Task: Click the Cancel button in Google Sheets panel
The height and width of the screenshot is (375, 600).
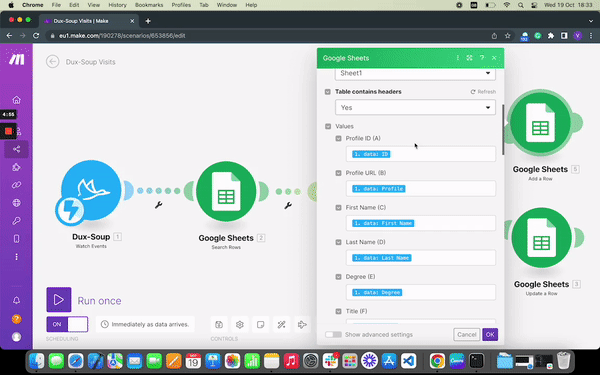Action: 466,334
